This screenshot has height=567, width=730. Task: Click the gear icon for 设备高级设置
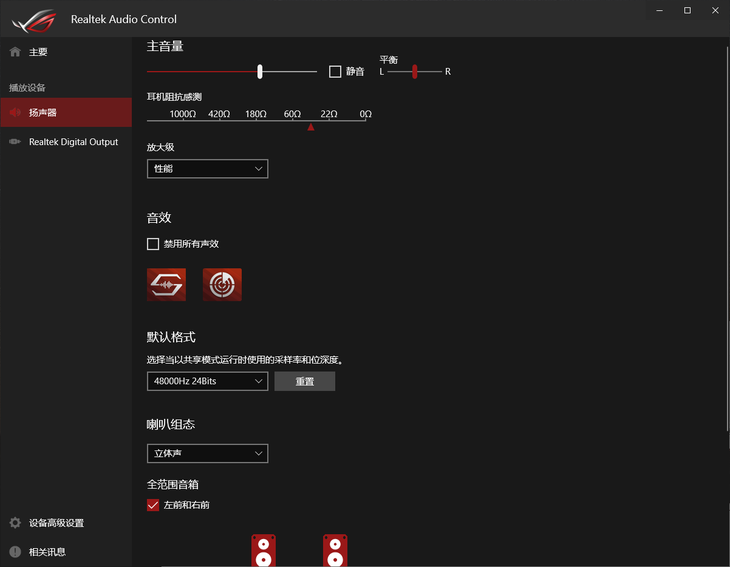(15, 523)
